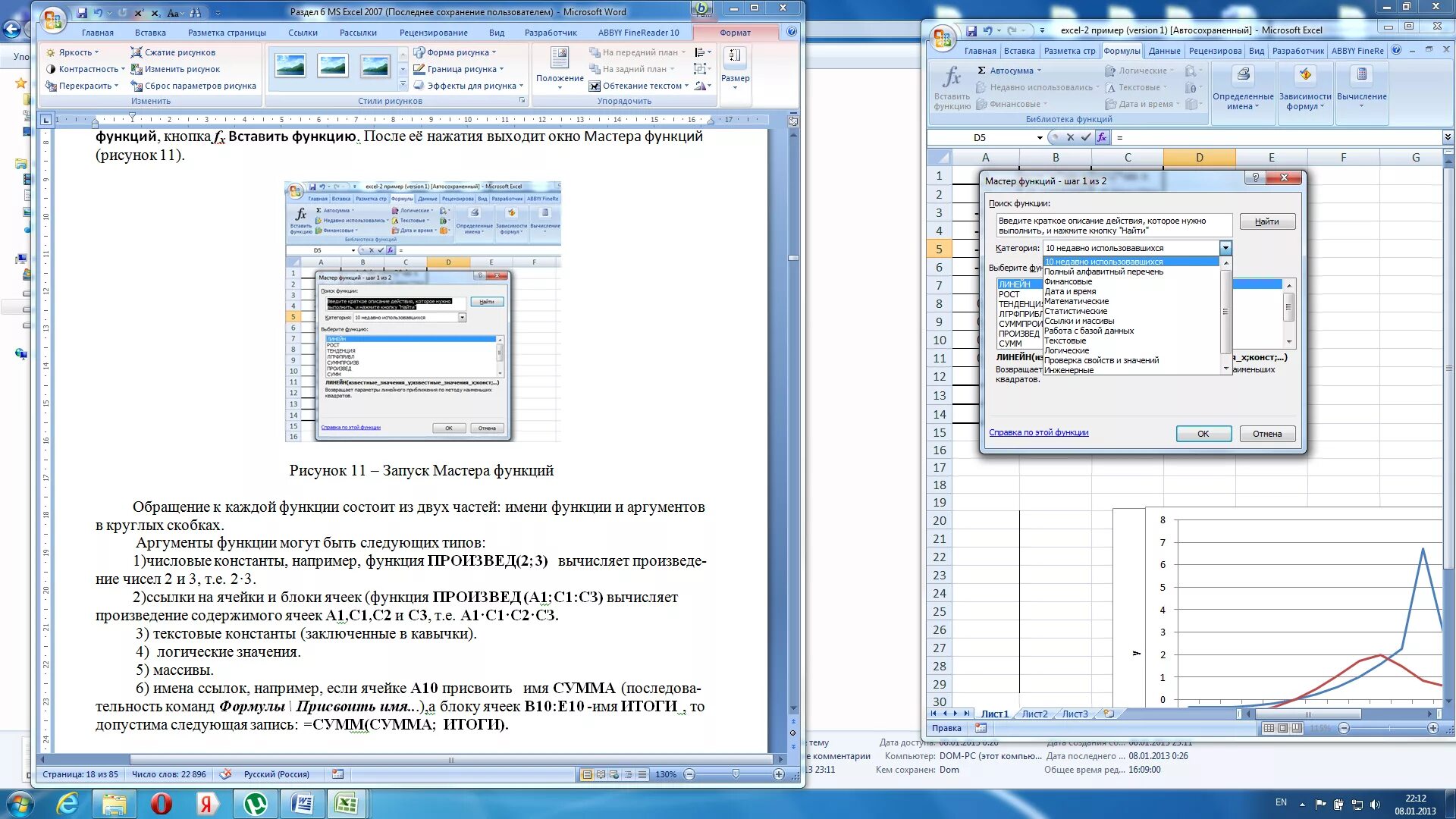
Task: Click Сброс параметров рисунка reset icon
Action: point(136,86)
